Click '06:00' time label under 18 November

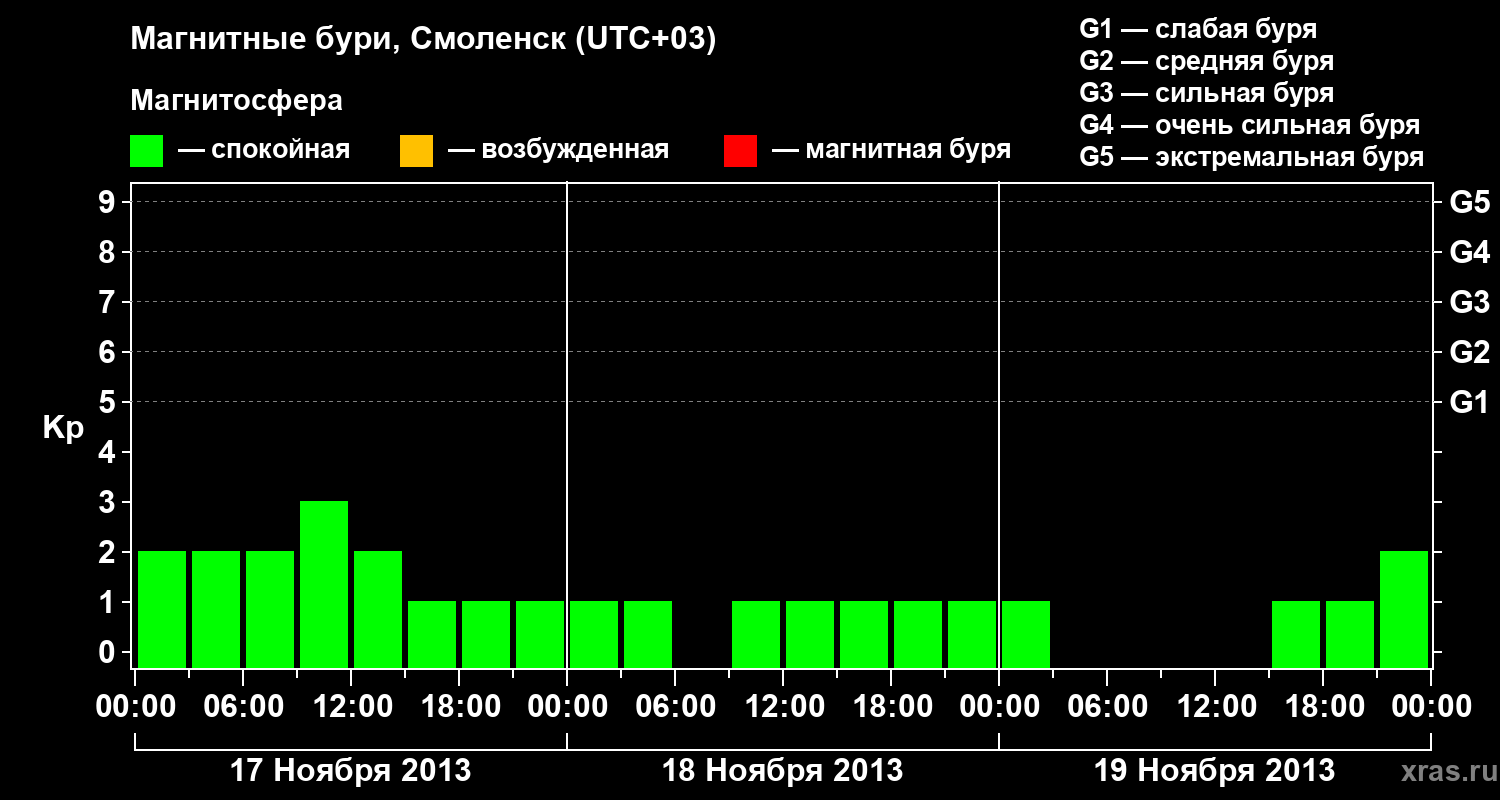click(675, 706)
